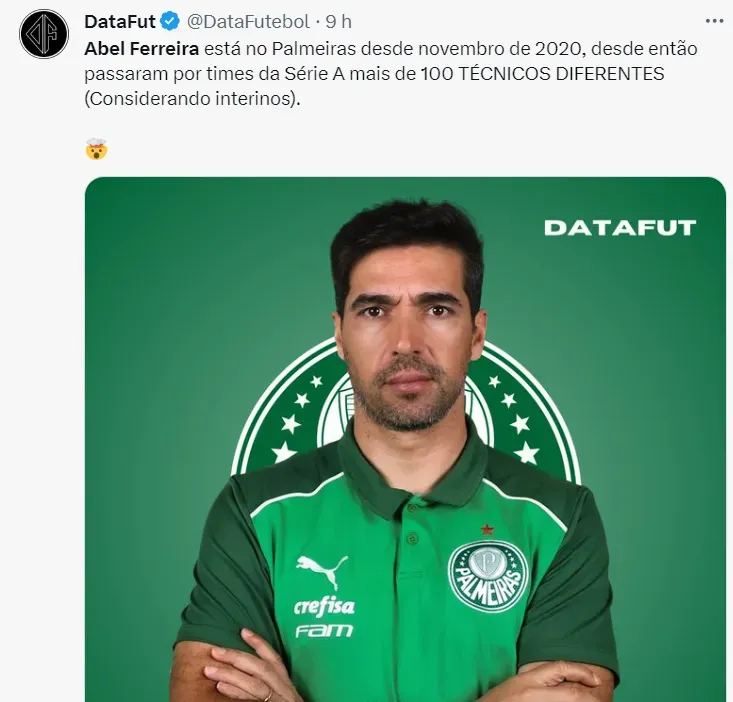Open the DataFut display name link
This screenshot has width=733, height=702.
(120, 21)
